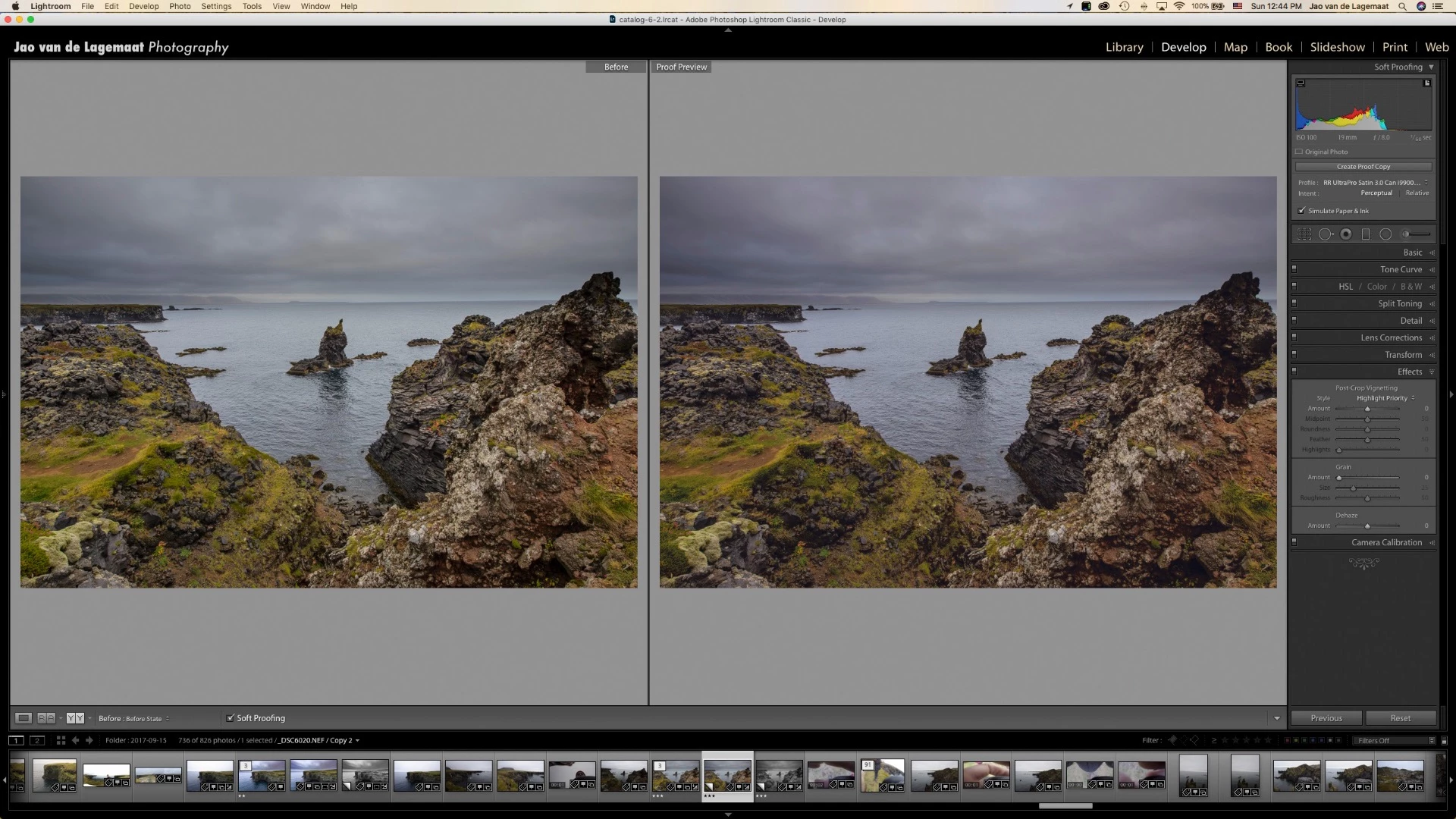Activate the Red Eye Correction tool
Image resolution: width=1456 pixels, height=819 pixels.
click(1346, 234)
